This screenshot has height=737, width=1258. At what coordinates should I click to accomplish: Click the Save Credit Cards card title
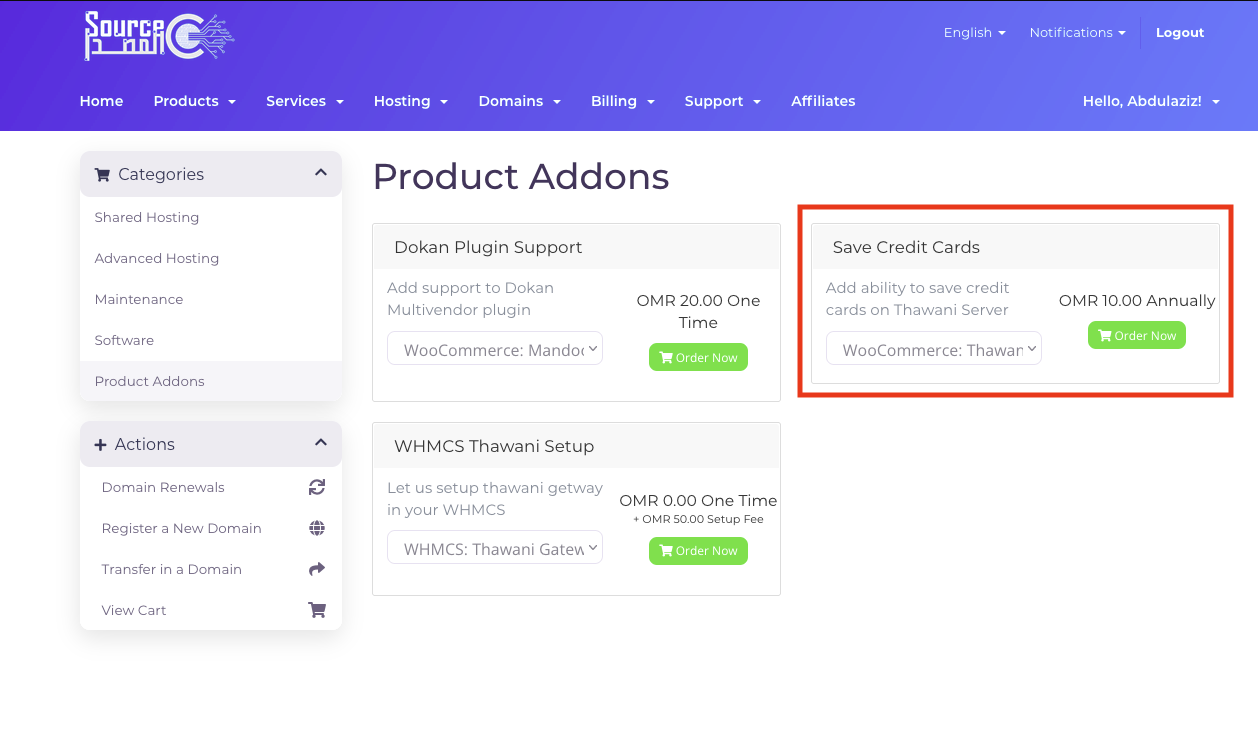906,247
